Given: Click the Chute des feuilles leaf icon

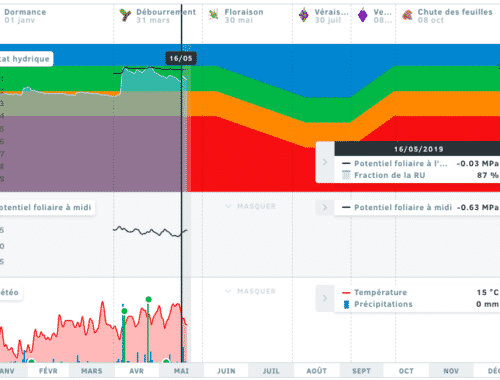Looking at the screenshot, I should pyautogui.click(x=407, y=15).
